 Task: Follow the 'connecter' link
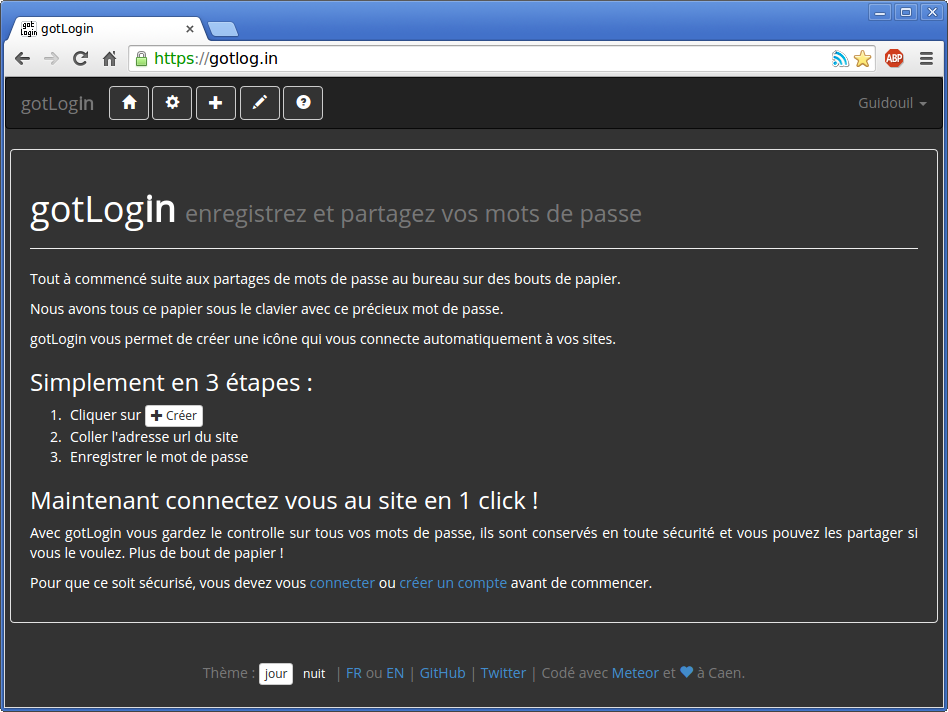(x=342, y=583)
